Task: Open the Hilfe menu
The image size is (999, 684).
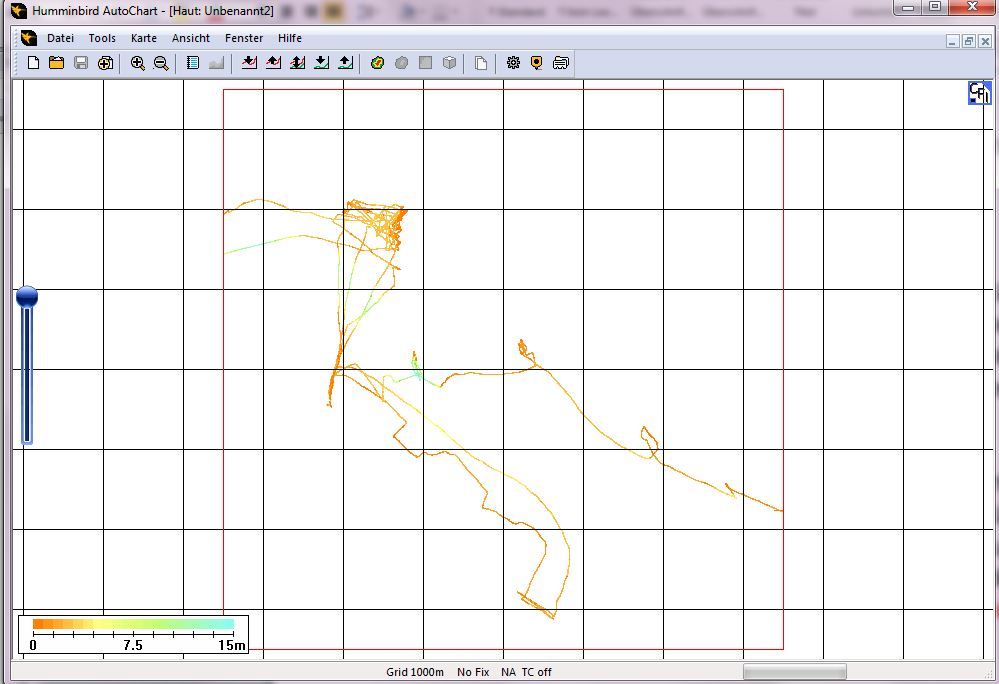Action: pos(290,38)
